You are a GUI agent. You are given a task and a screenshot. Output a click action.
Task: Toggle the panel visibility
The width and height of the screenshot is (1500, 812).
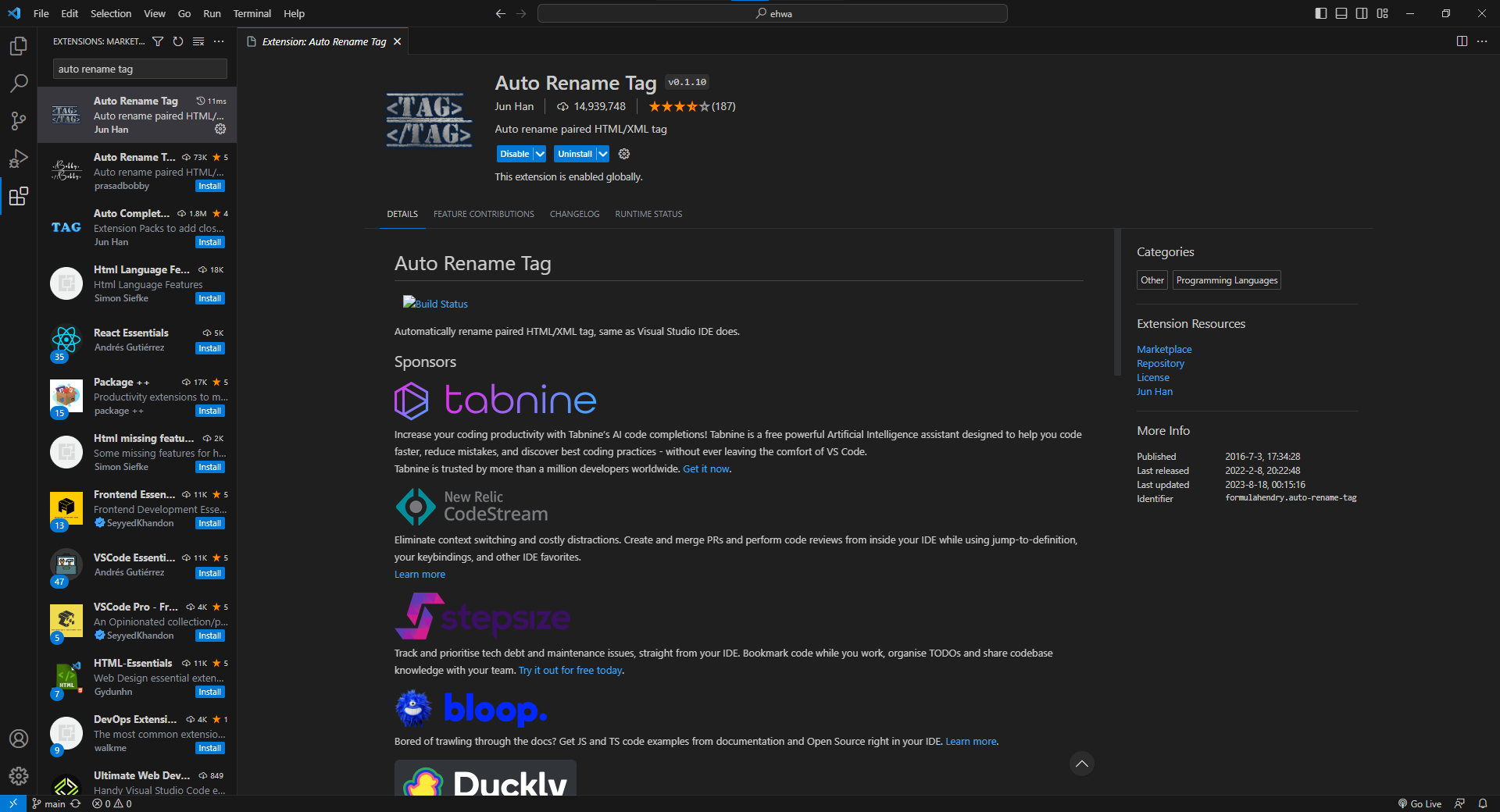point(1341,13)
